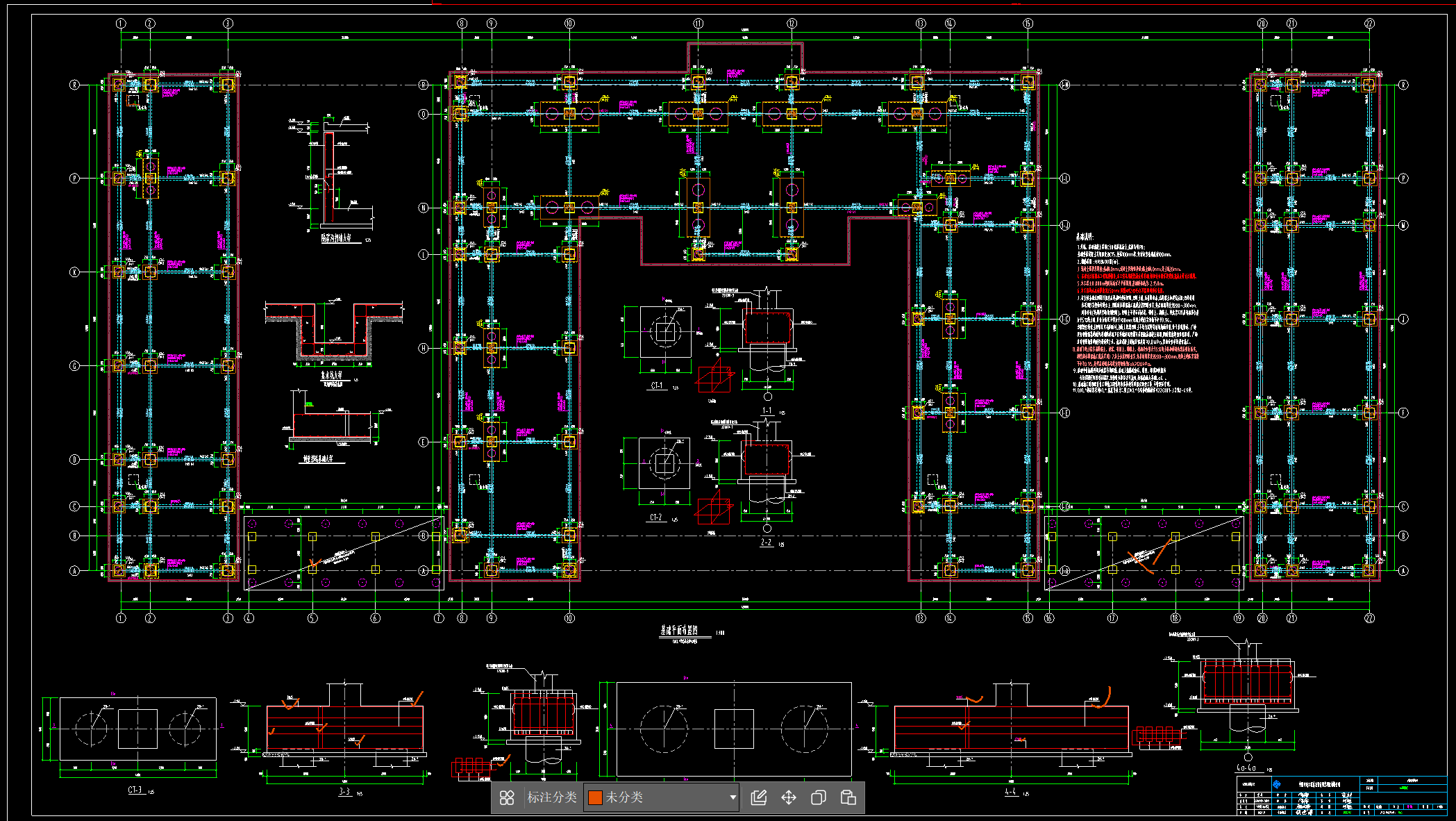Click the 标注分类 label in toolbar
The width and height of the screenshot is (1456, 821).
click(552, 797)
